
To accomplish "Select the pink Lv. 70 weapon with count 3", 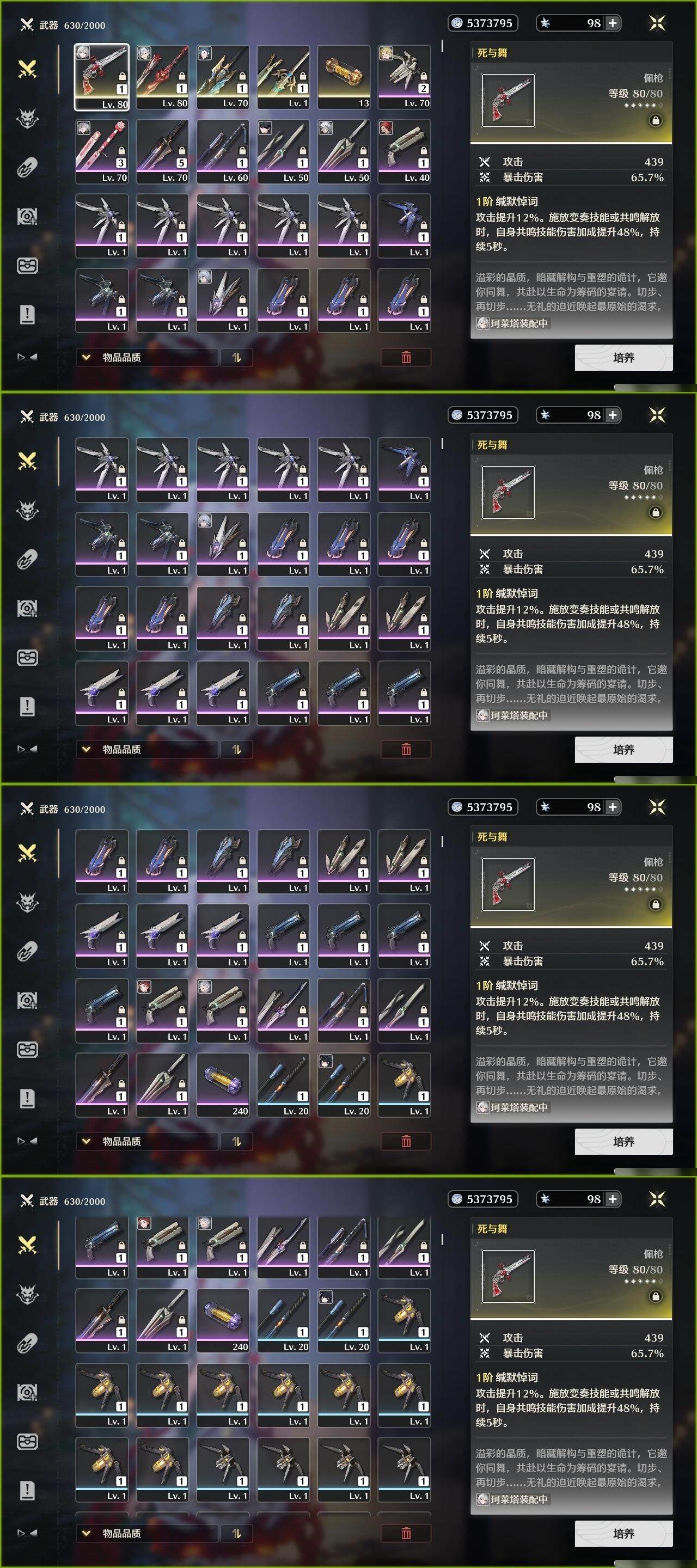I will [x=102, y=151].
